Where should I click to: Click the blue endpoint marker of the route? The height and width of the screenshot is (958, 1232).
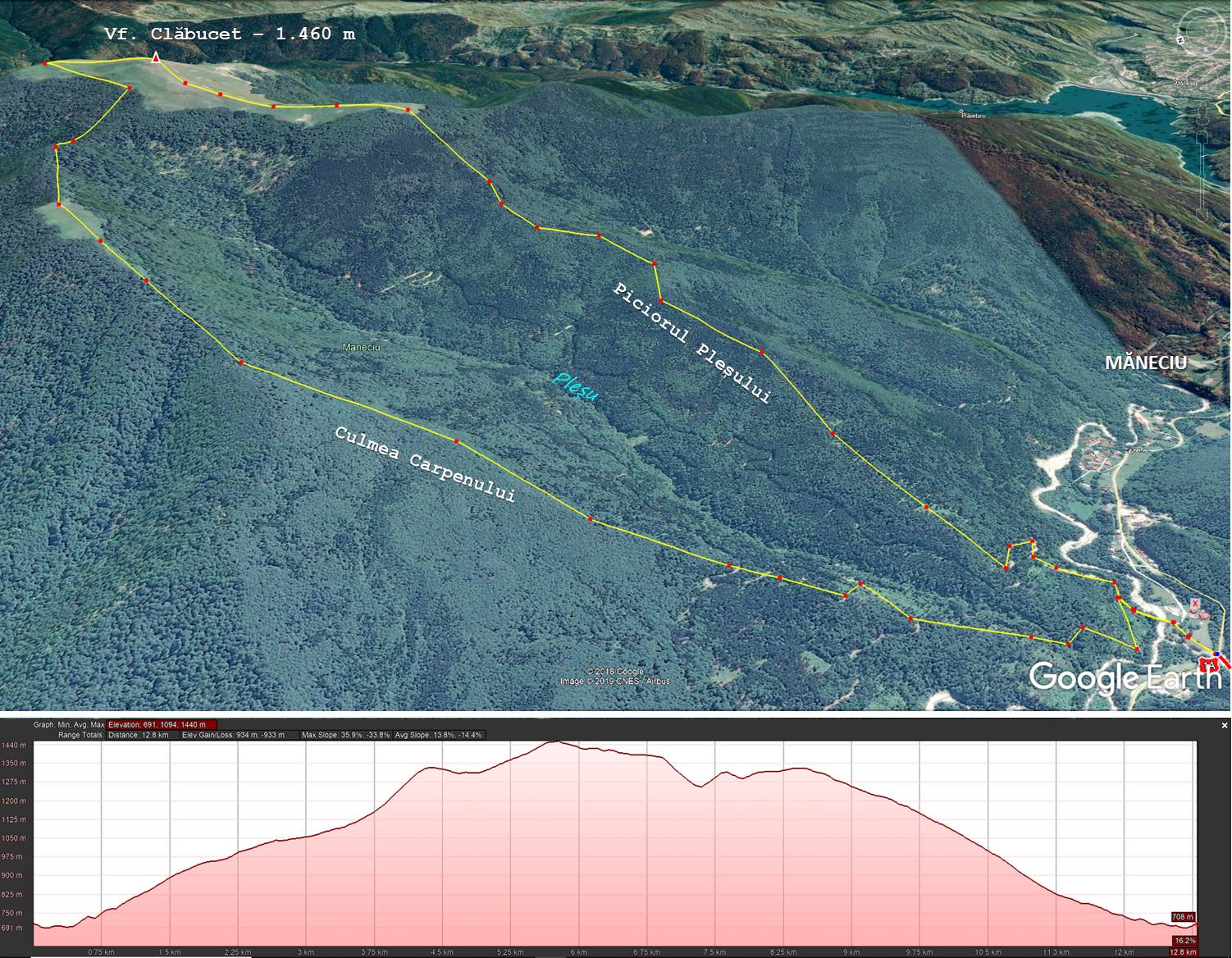tap(1217, 655)
